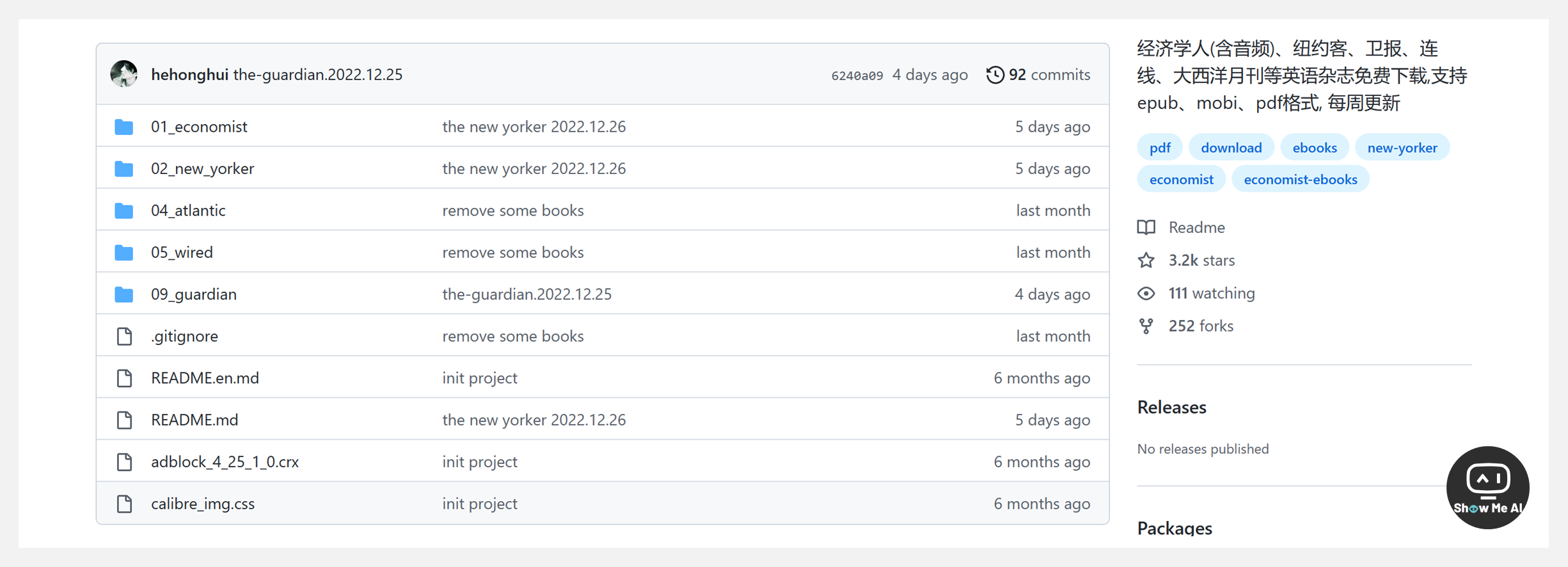Image resolution: width=1568 pixels, height=567 pixels.
Task: Click README.md commit message new yorker 2022.12.26
Action: [534, 420]
